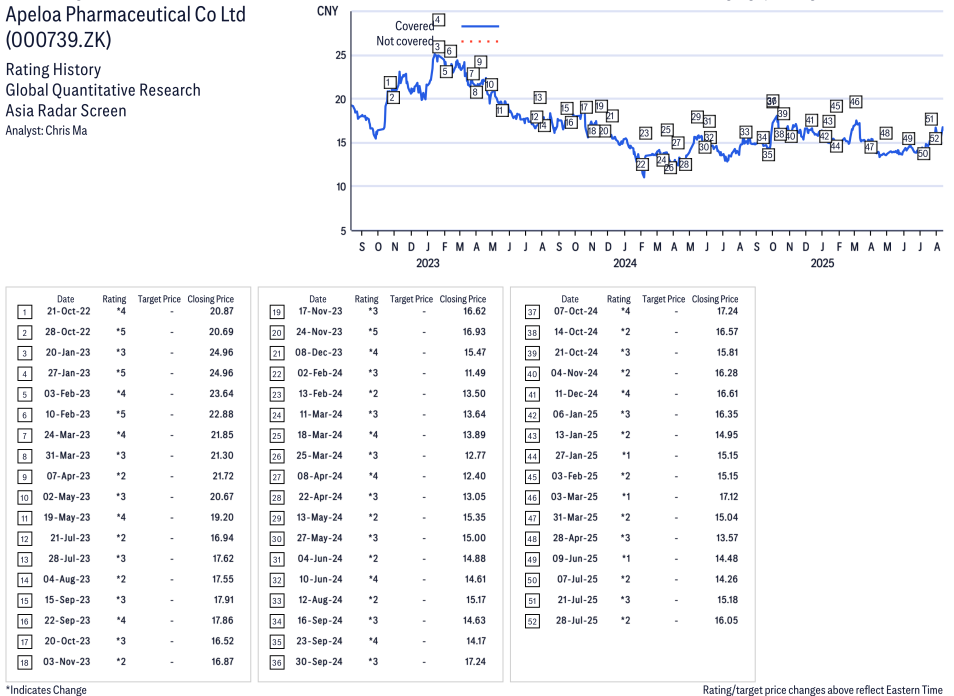This screenshot has height=696, width=954.
Task: Click the rating *5 in the 28-Oct-22 row
Action: pyautogui.click(x=121, y=332)
